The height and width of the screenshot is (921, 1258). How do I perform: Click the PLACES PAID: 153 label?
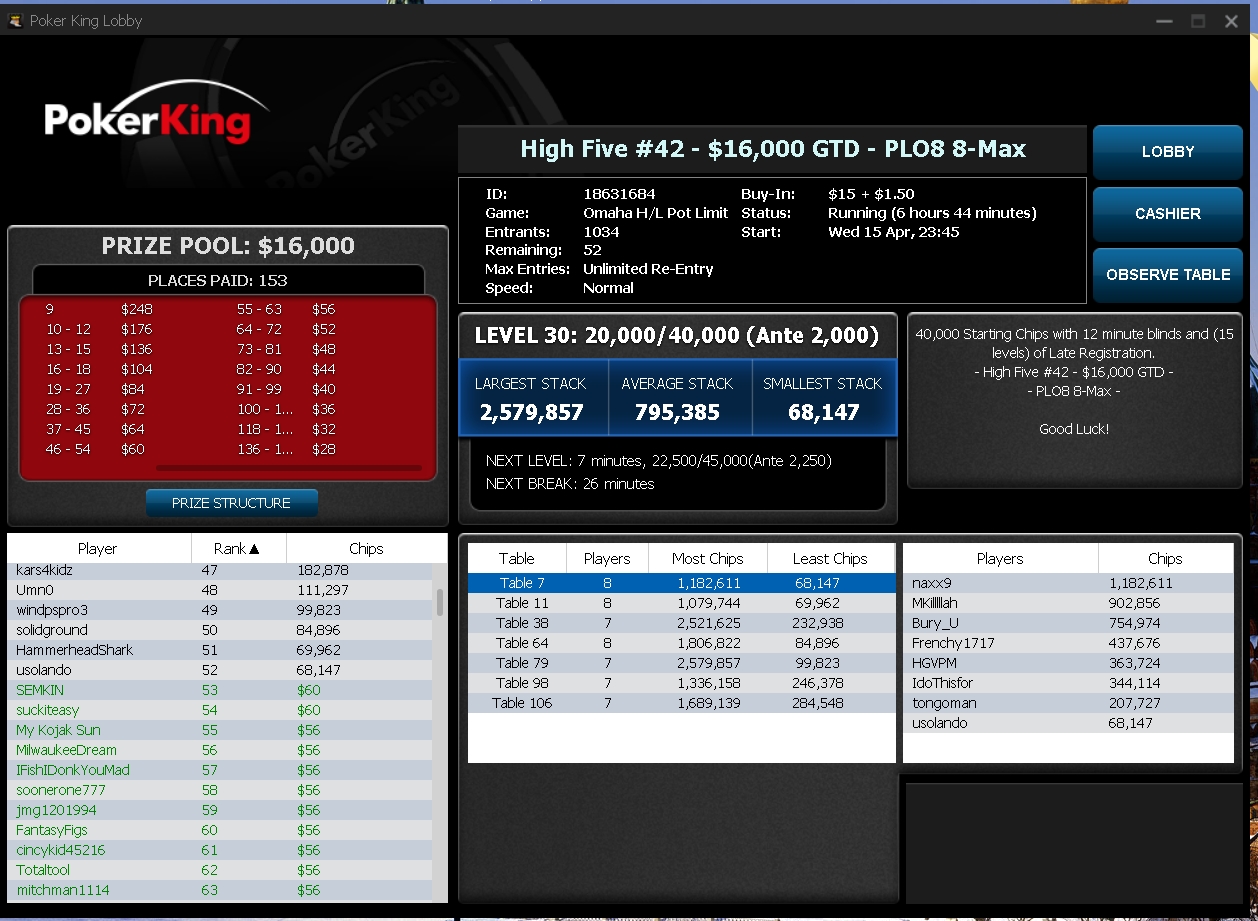click(217, 280)
